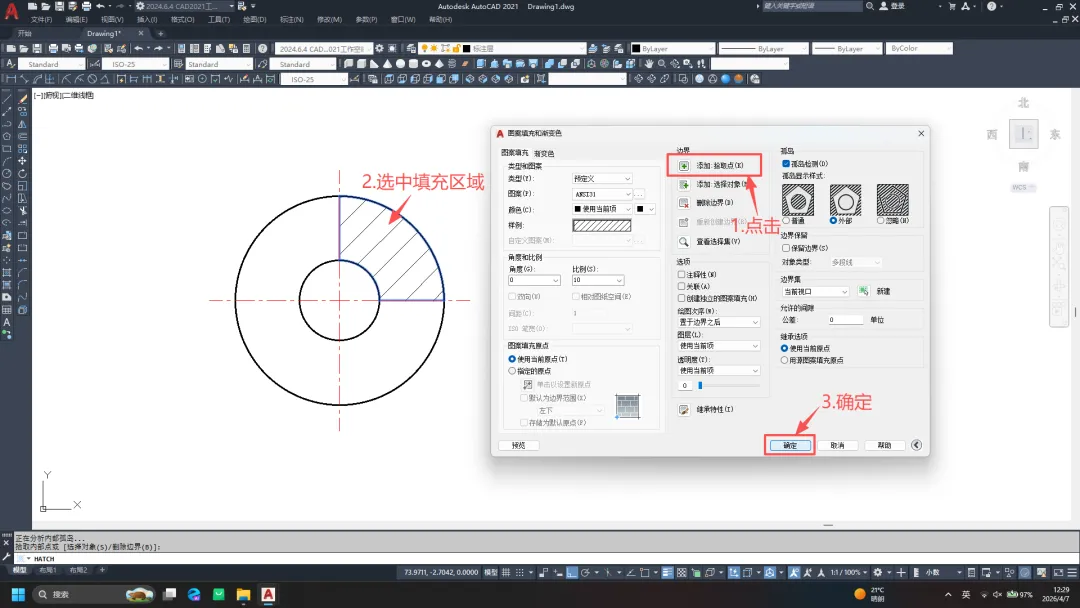Click the new boundary set (新建) icon

point(864,291)
